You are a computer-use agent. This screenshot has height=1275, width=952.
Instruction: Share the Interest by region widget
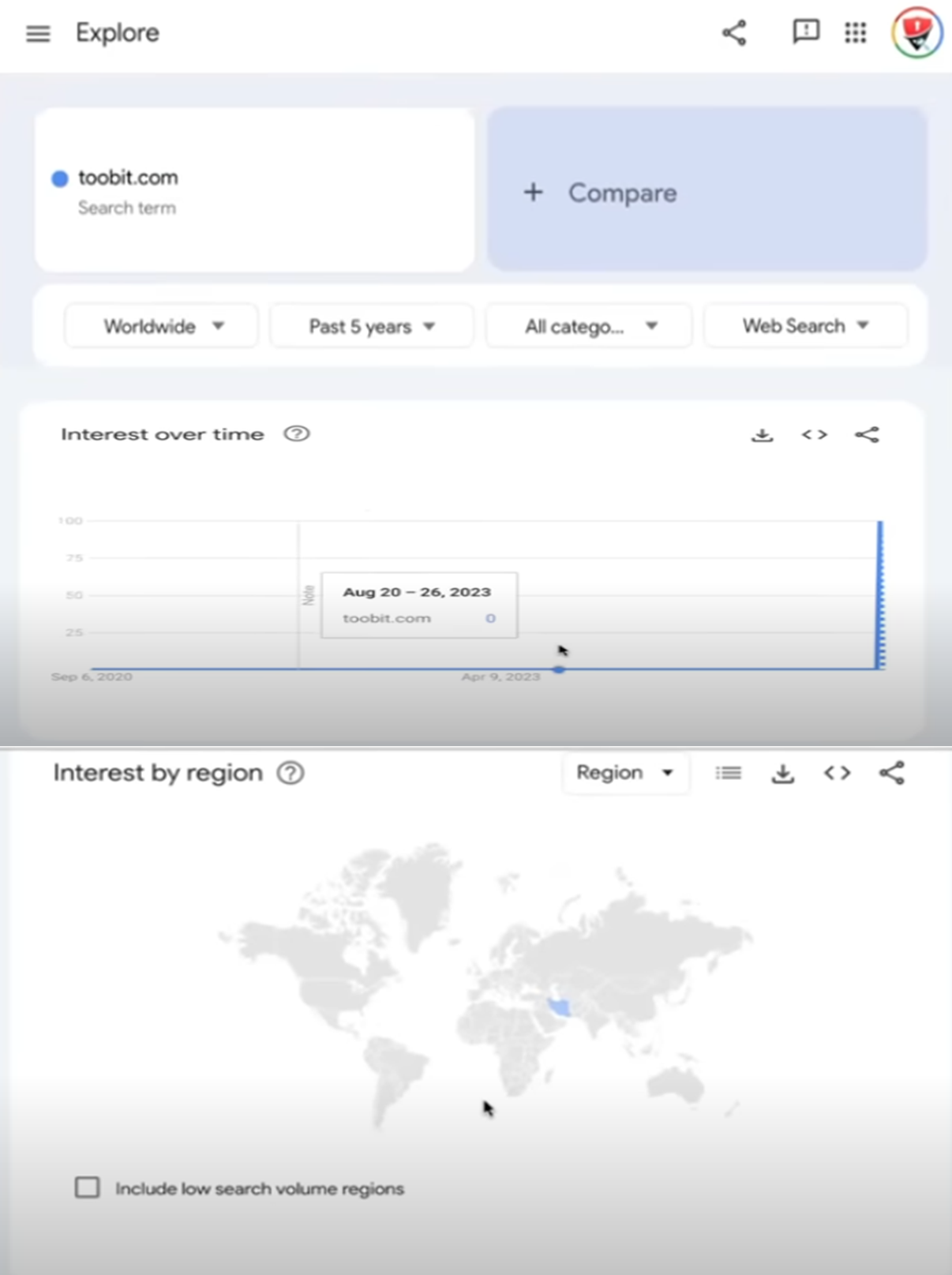892,773
